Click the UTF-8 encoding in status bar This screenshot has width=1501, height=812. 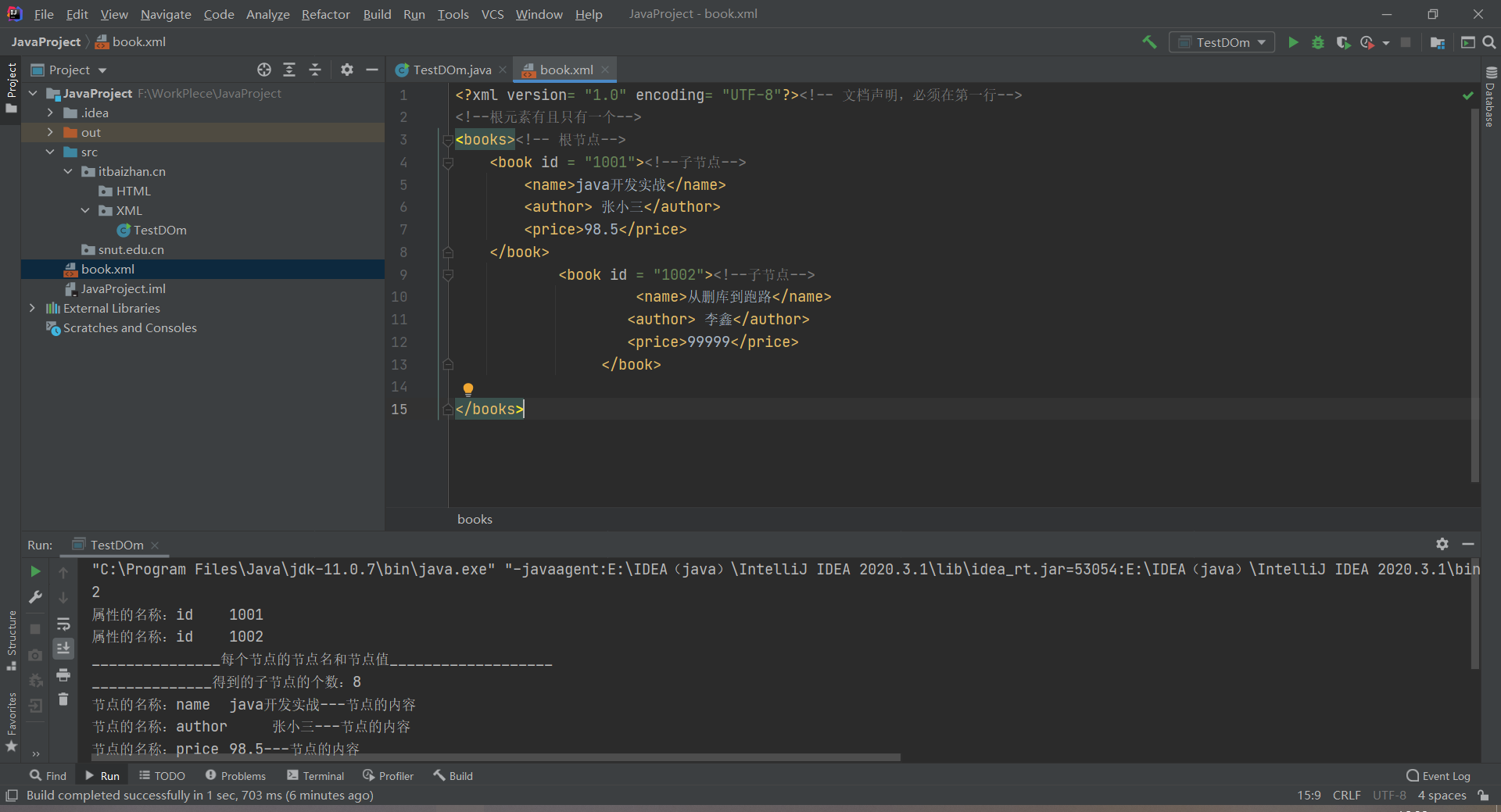coord(1389,796)
